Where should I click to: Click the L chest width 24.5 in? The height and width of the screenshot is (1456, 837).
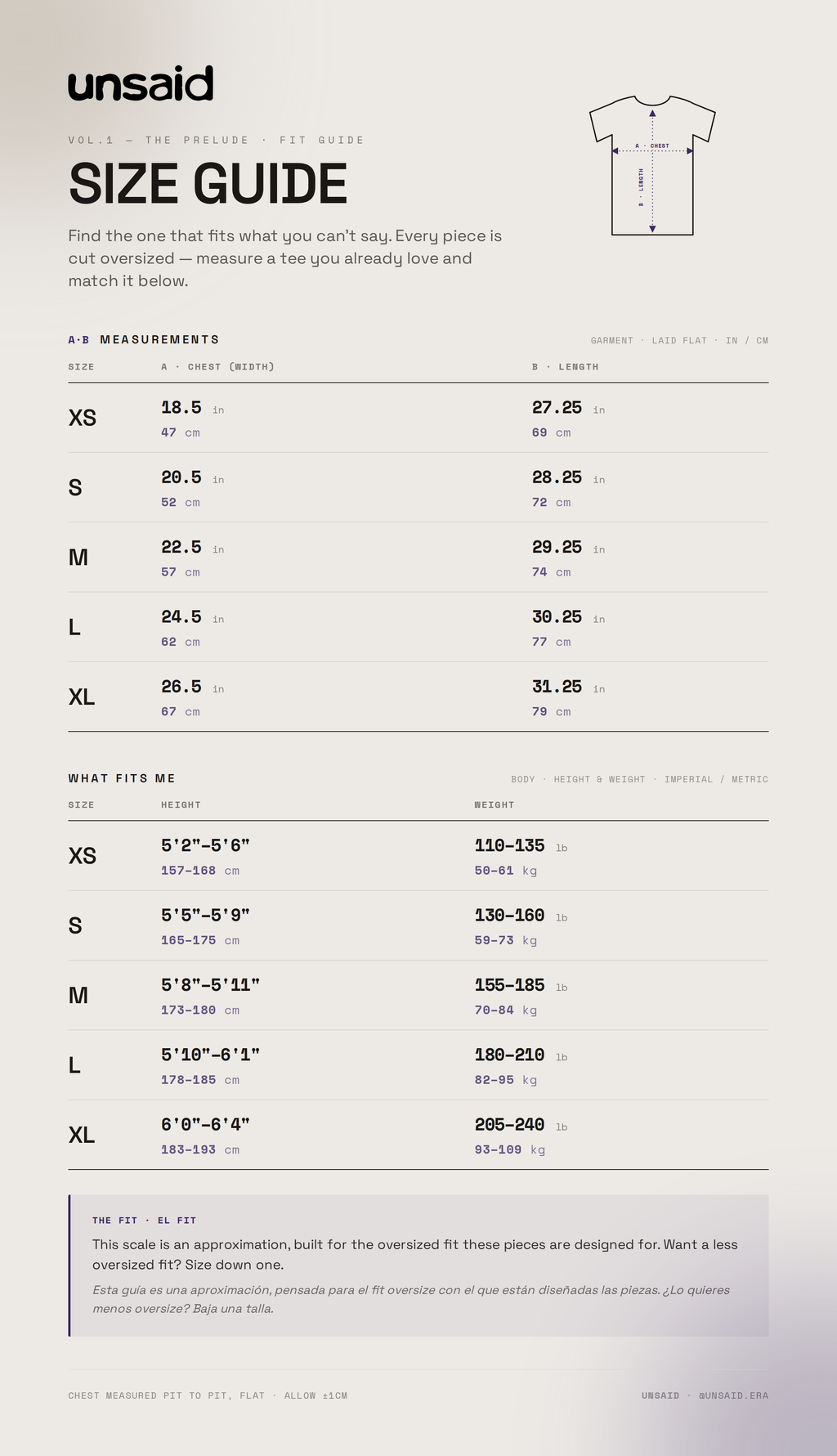click(x=193, y=617)
